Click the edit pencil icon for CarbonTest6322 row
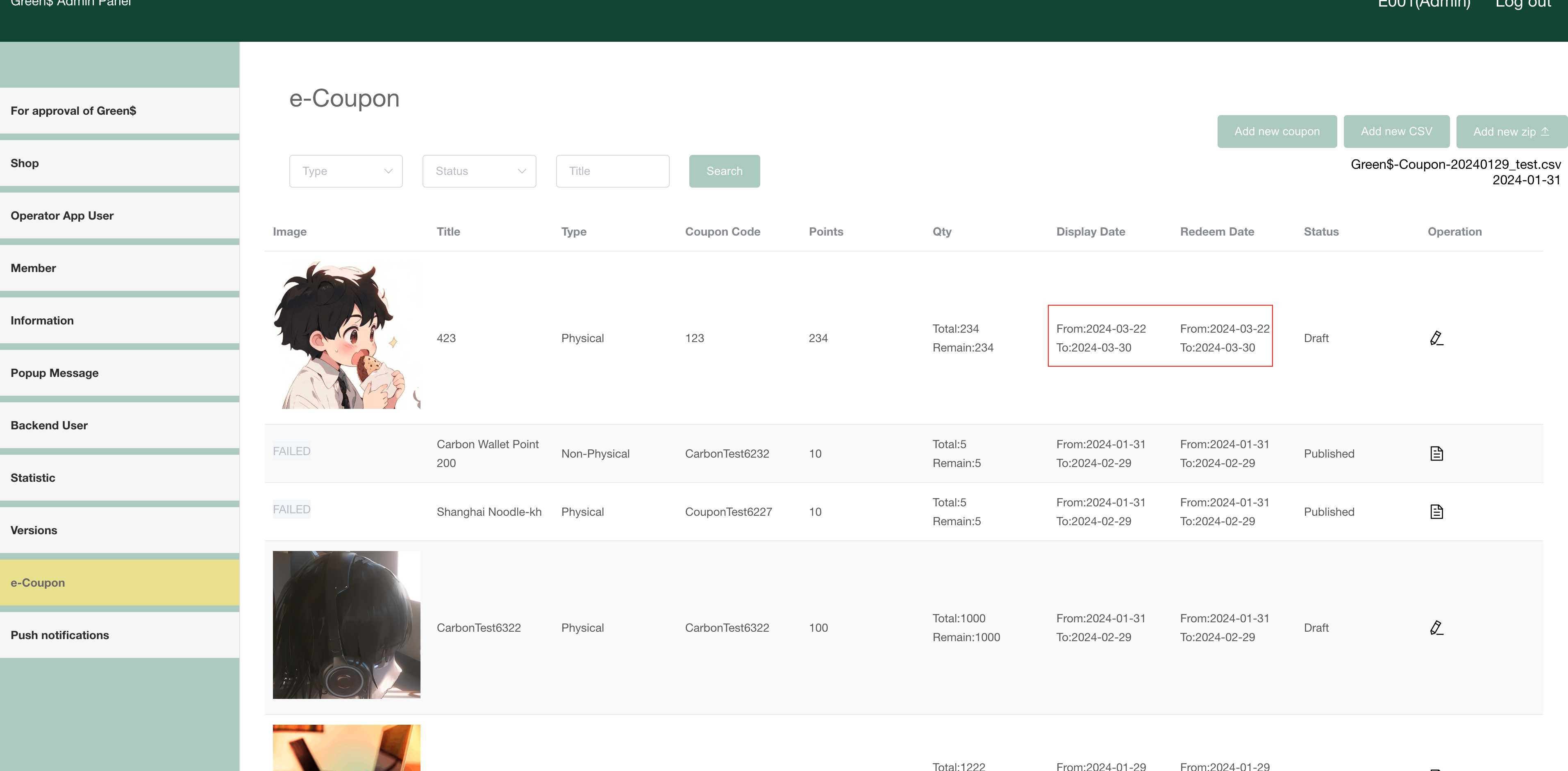1568x771 pixels. coord(1436,627)
